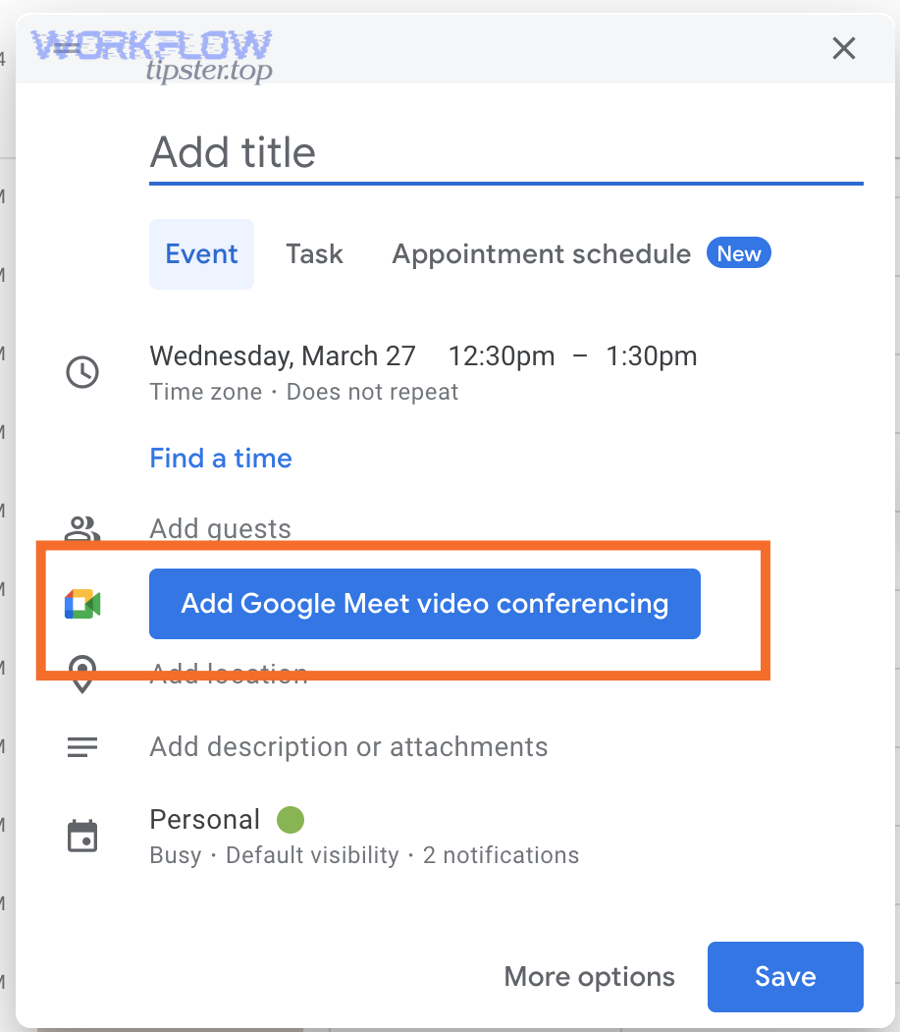The width and height of the screenshot is (900, 1032).
Task: Select the Personal calendar label
Action: click(205, 820)
